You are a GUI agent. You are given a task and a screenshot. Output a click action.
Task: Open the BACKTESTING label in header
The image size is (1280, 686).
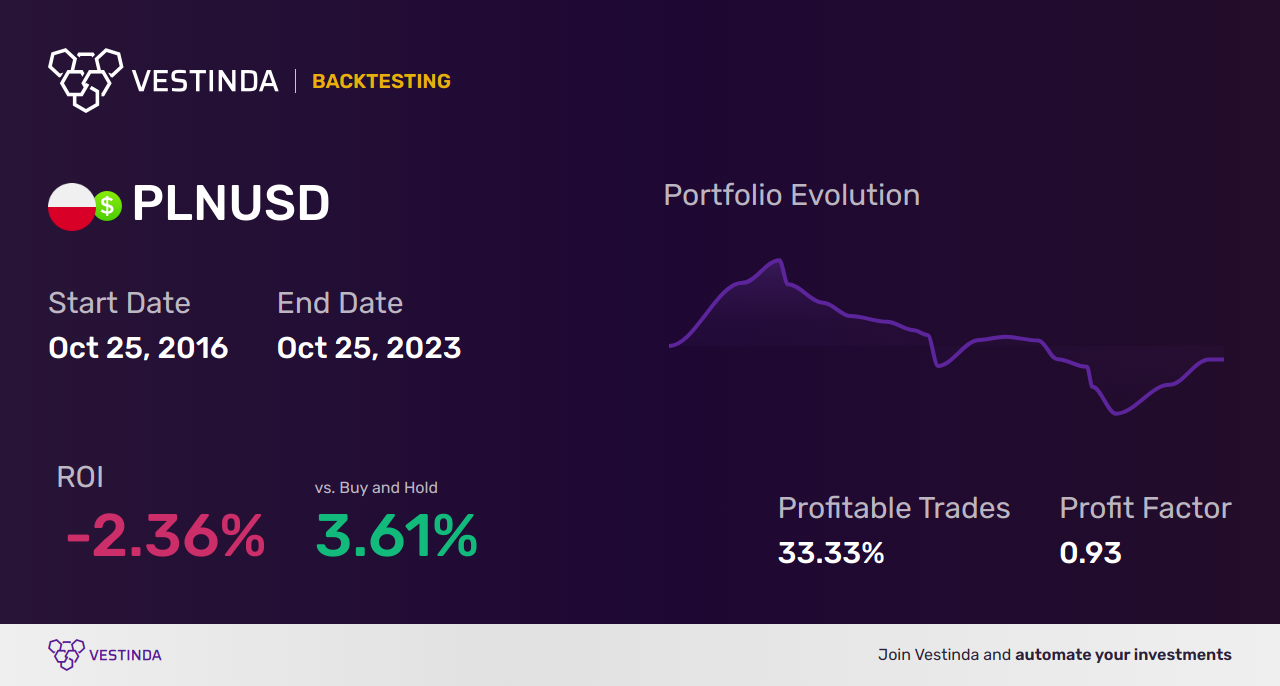point(381,81)
